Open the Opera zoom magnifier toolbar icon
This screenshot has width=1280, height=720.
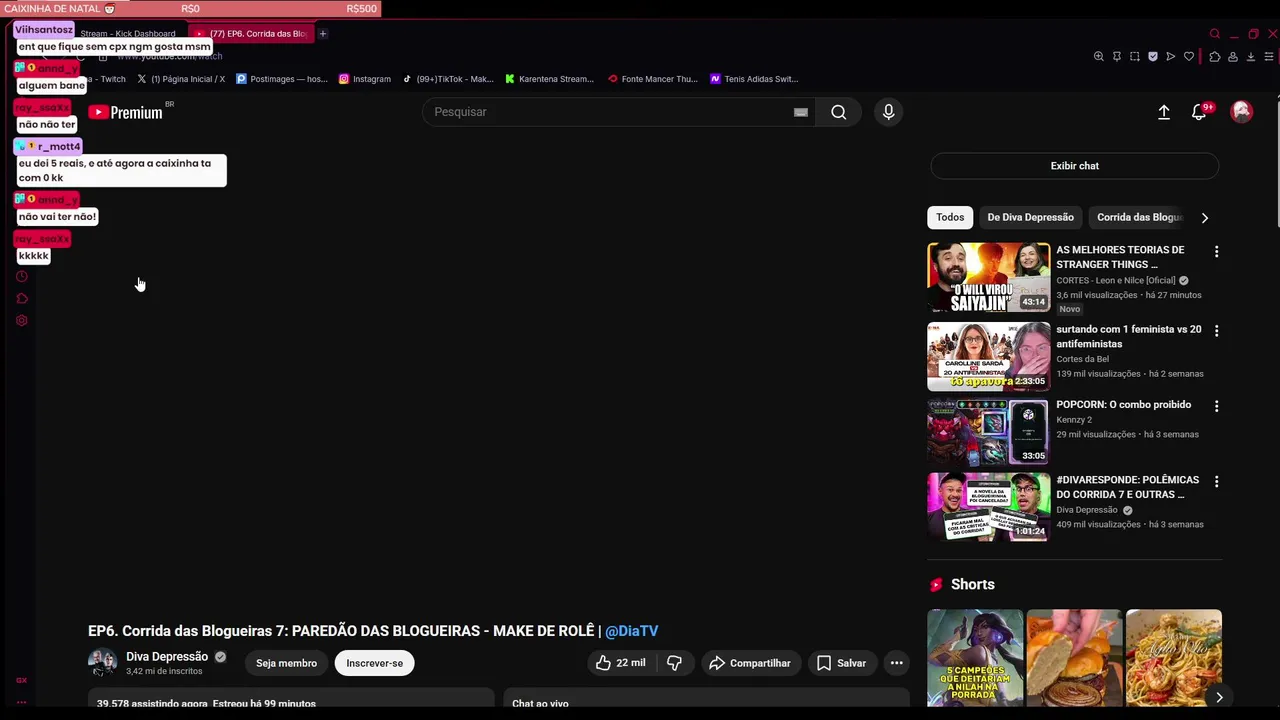[x=1099, y=57]
